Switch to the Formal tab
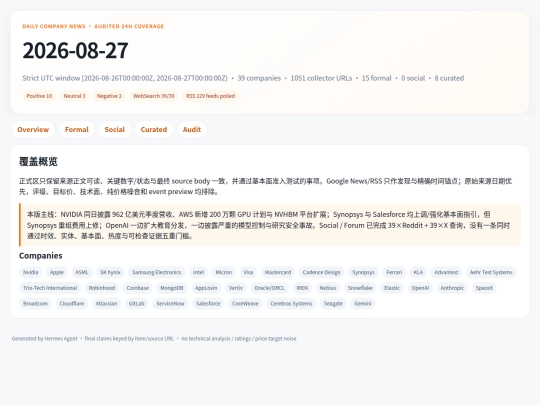Screen dimensions: 540x405 click(x=76, y=129)
